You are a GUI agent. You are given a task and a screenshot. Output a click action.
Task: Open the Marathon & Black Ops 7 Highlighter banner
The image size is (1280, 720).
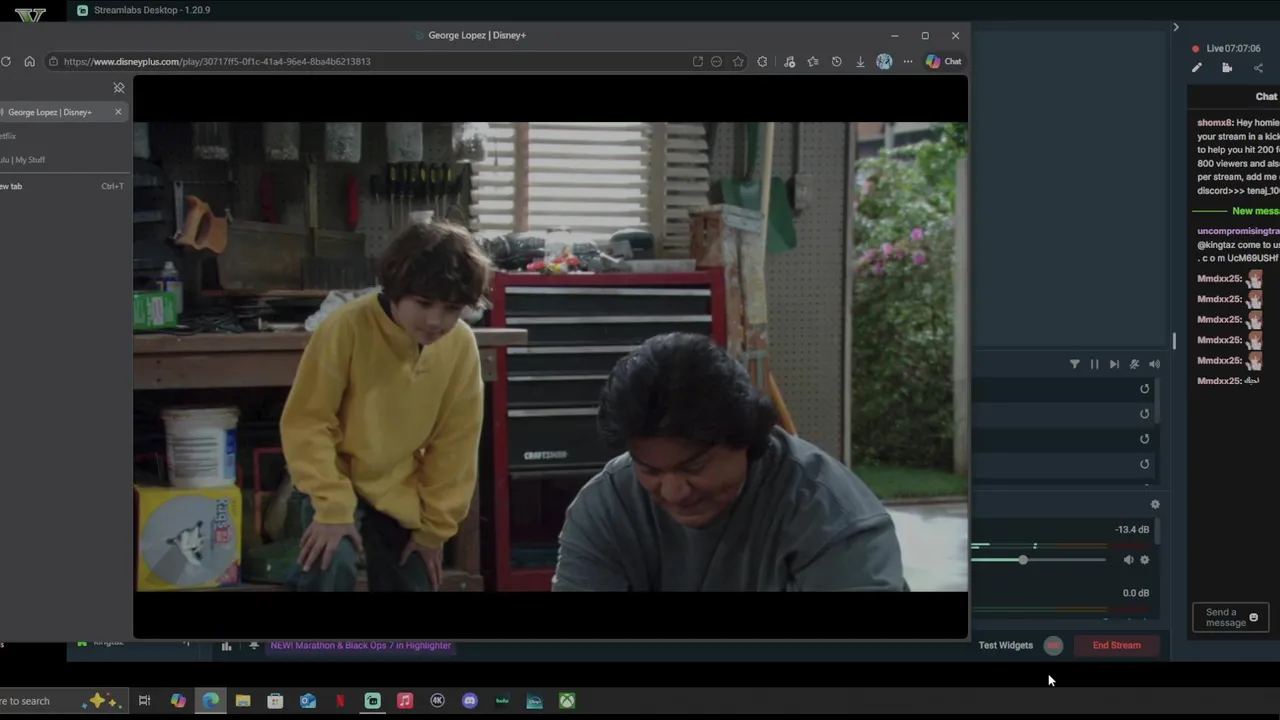click(x=361, y=645)
